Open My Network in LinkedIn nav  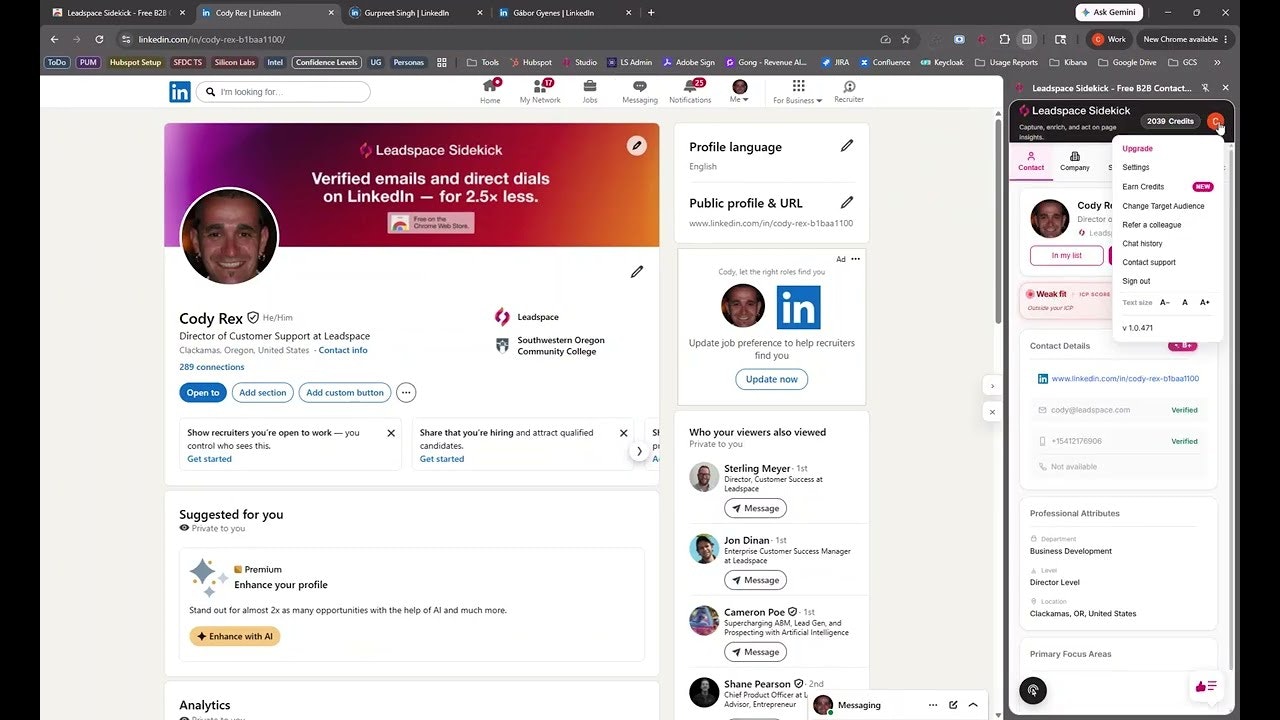point(540,91)
